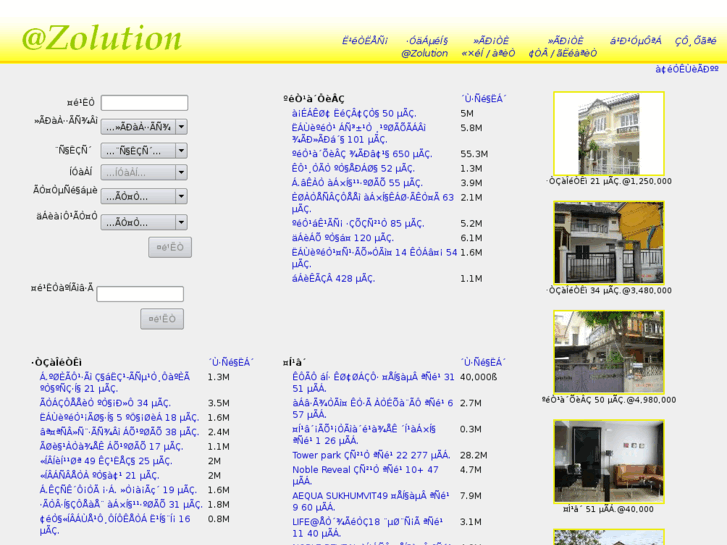Open the listing priced 1.1M with 428
Screen dimensions: 727x545
coord(333,278)
